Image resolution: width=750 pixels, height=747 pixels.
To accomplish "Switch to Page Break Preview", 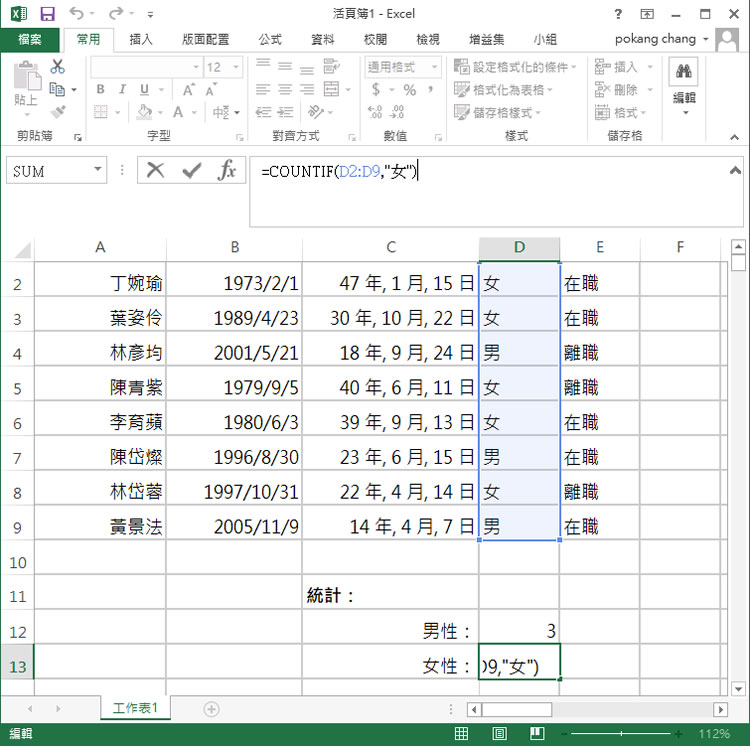I will (x=537, y=733).
